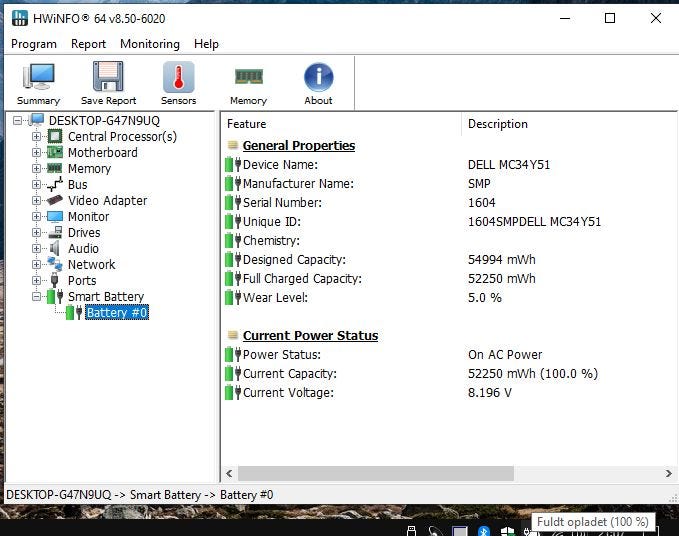
Task: Expand the Drives tree node
Action: (36, 232)
